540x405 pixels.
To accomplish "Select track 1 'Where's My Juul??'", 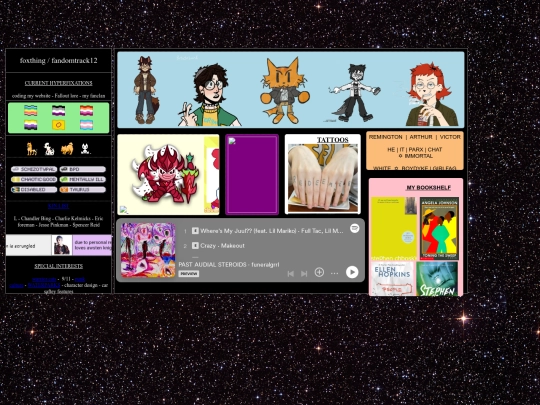I will 263,231.
